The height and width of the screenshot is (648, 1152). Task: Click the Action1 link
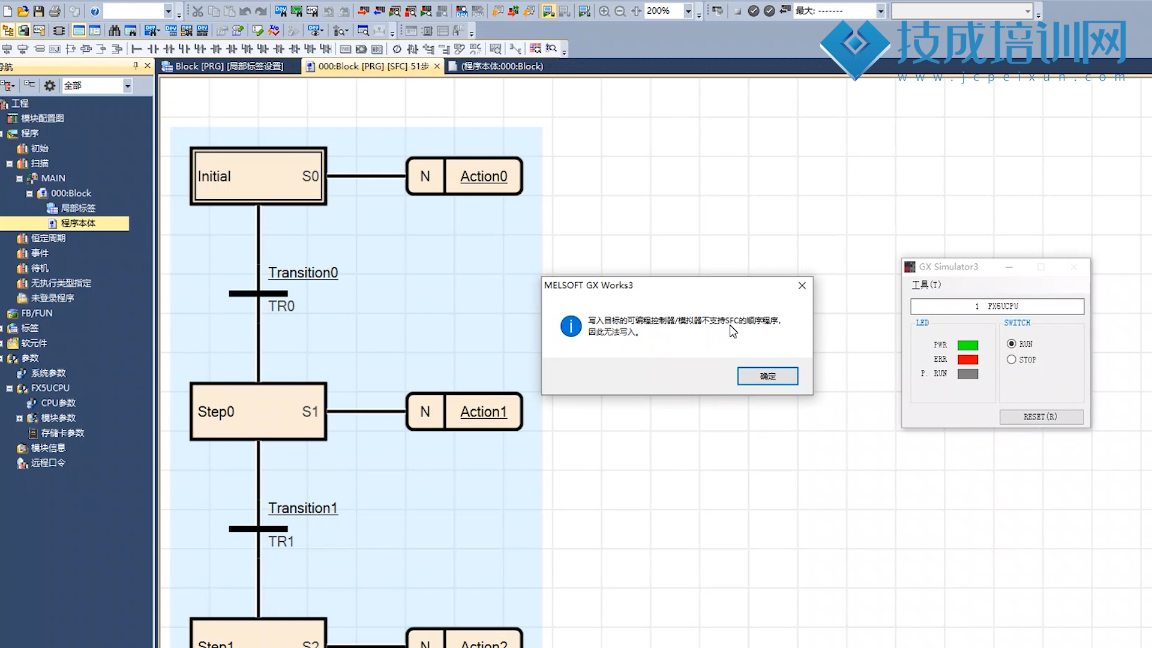483,411
